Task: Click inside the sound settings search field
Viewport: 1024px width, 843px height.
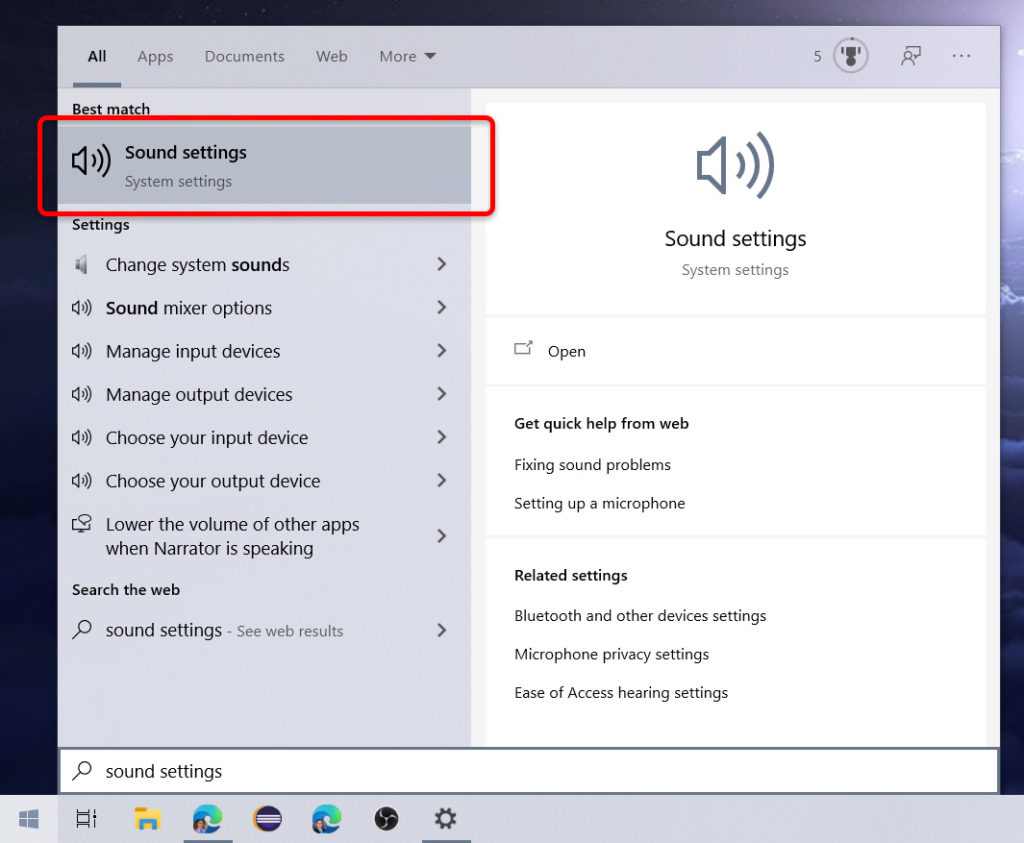Action: pos(529,771)
